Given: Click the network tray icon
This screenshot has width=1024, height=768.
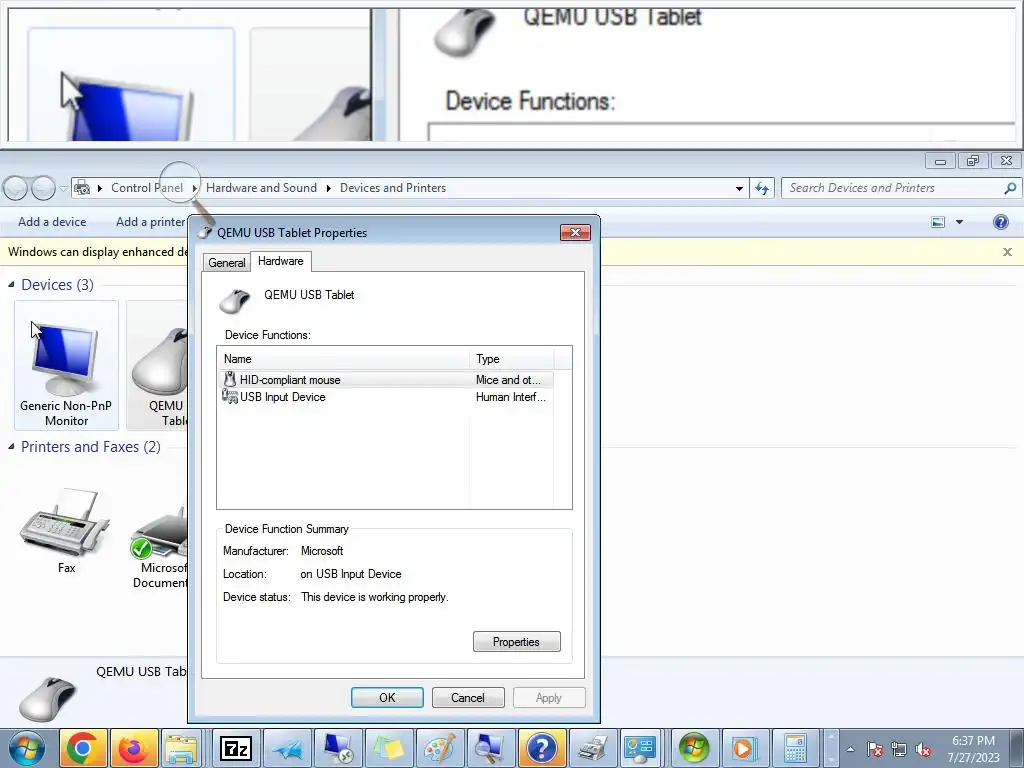Looking at the screenshot, I should [x=899, y=749].
